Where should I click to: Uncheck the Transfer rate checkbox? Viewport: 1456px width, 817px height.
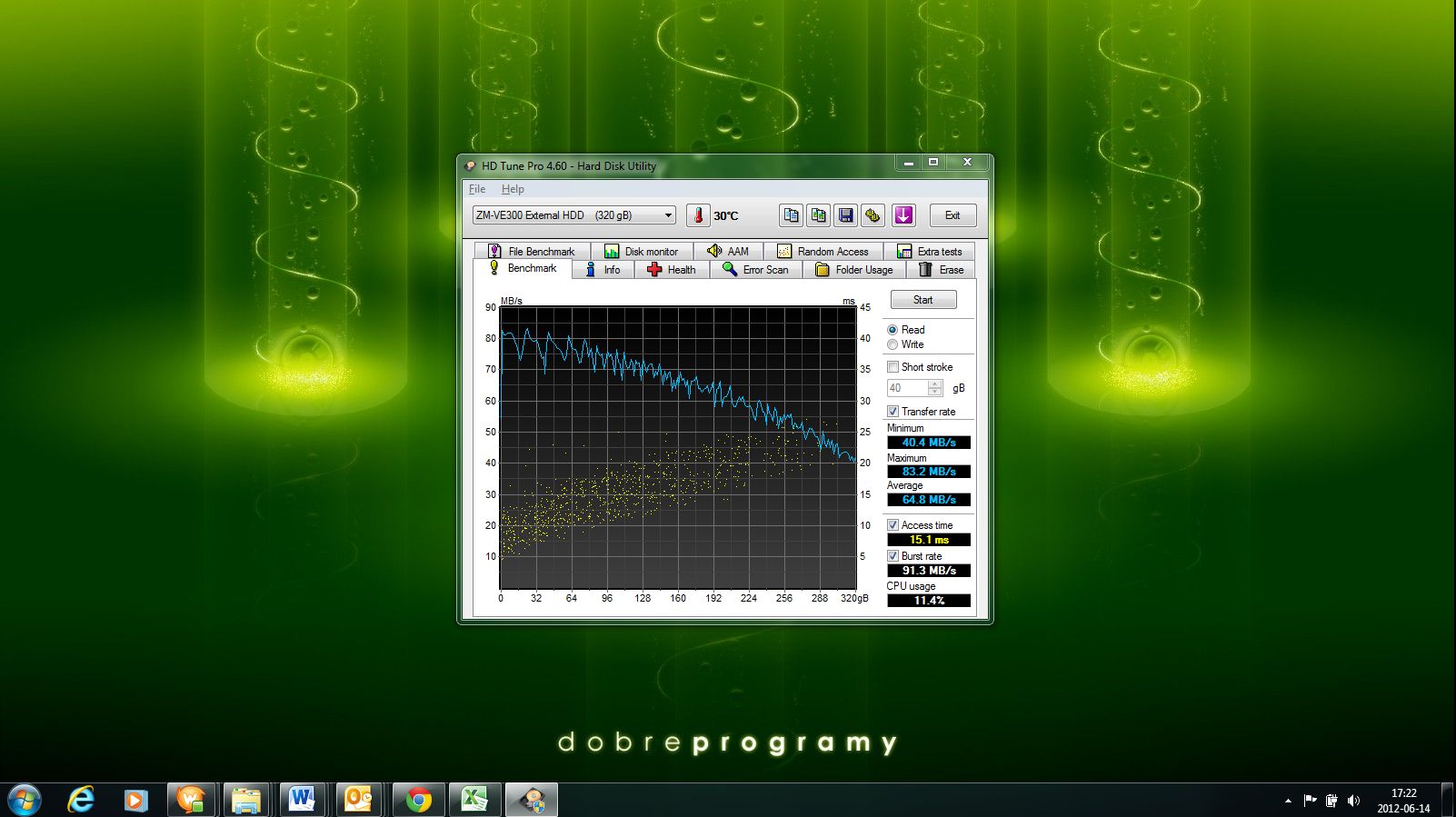tap(893, 412)
